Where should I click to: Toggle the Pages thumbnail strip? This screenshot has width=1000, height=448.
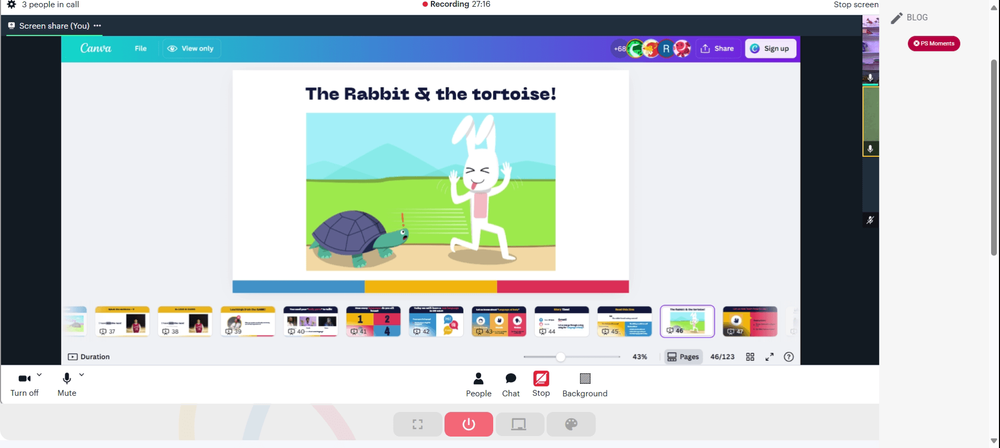682,357
